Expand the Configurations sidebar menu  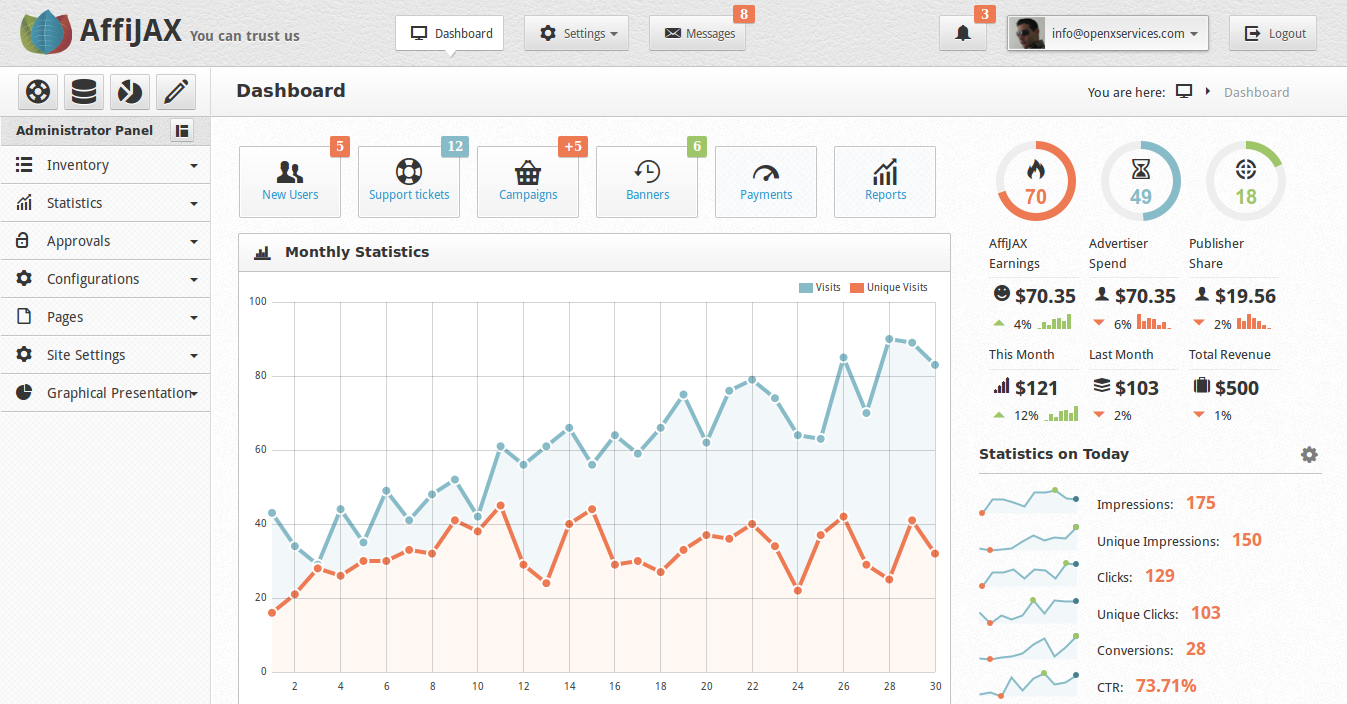[x=105, y=279]
